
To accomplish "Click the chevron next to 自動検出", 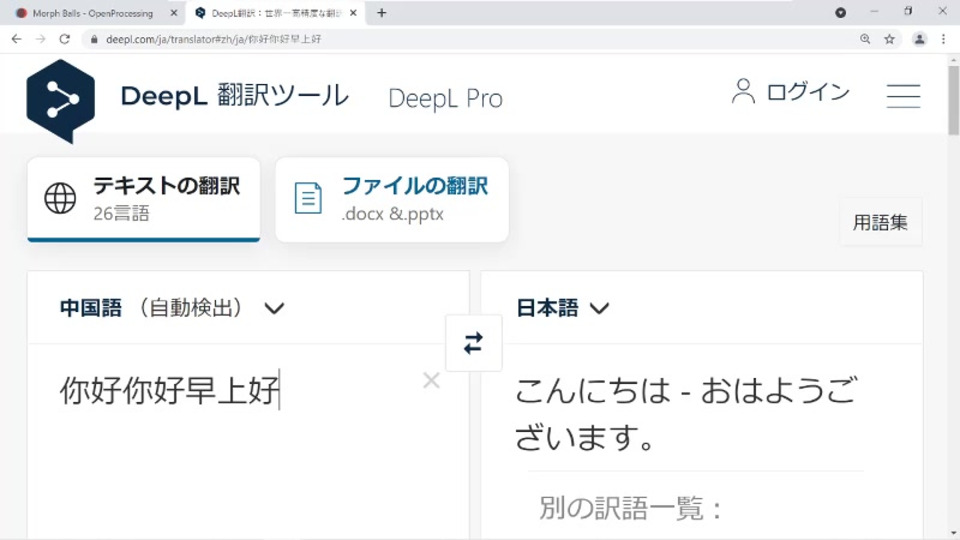I will point(274,309).
